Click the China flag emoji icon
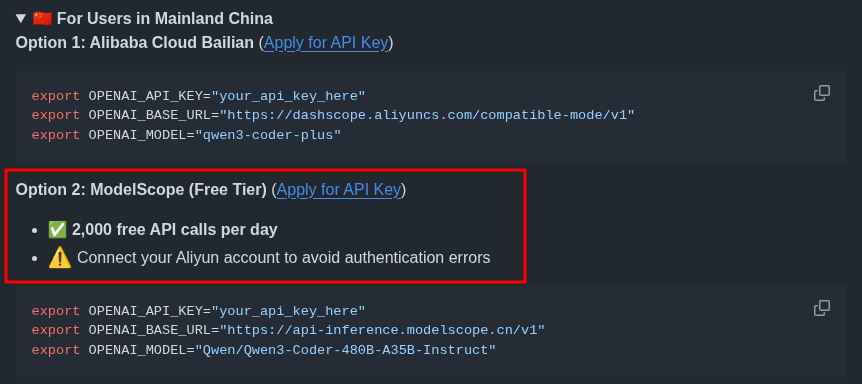Screen dimensions: 862x384 coord(42,19)
